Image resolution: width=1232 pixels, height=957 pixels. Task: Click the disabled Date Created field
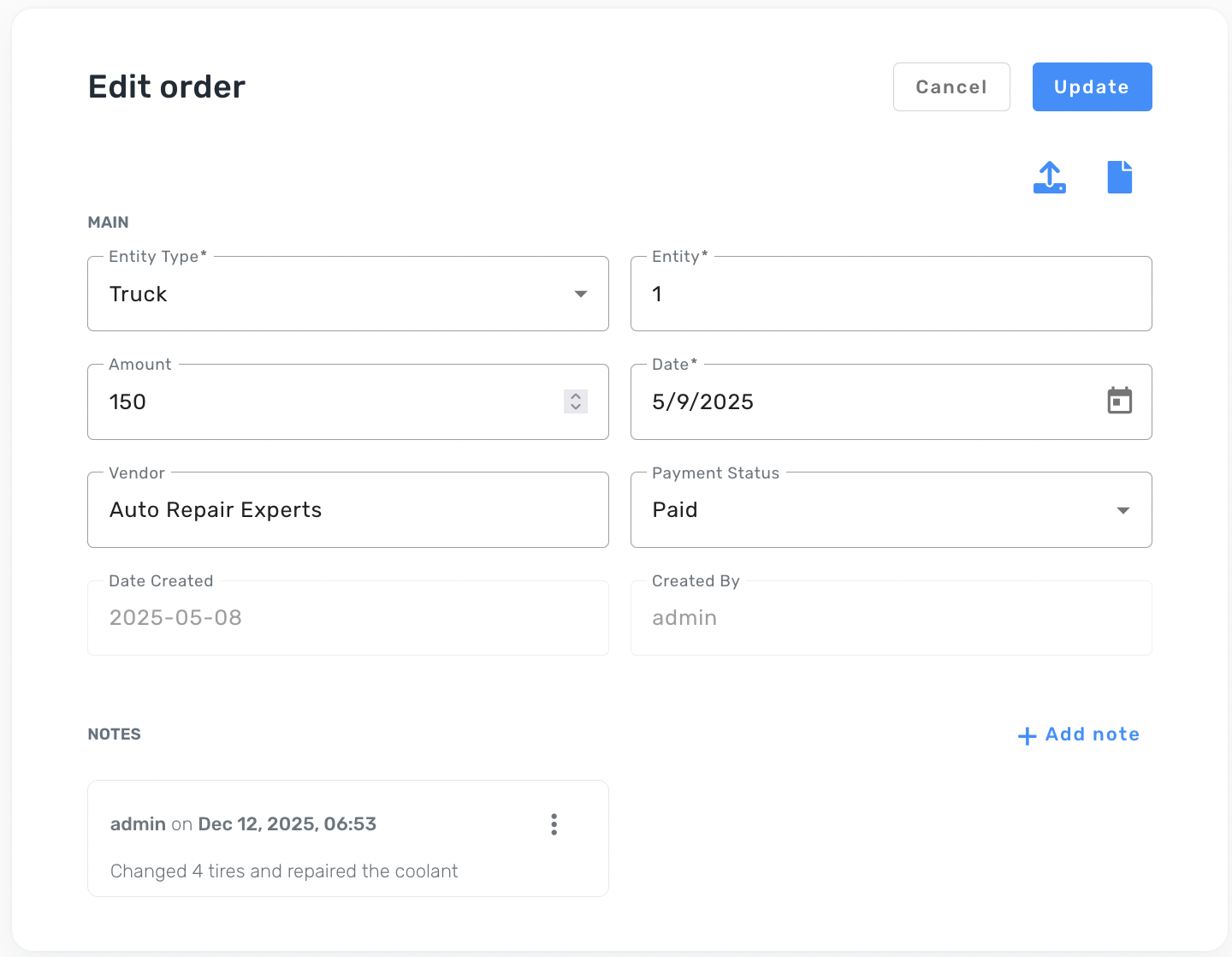[x=347, y=618]
